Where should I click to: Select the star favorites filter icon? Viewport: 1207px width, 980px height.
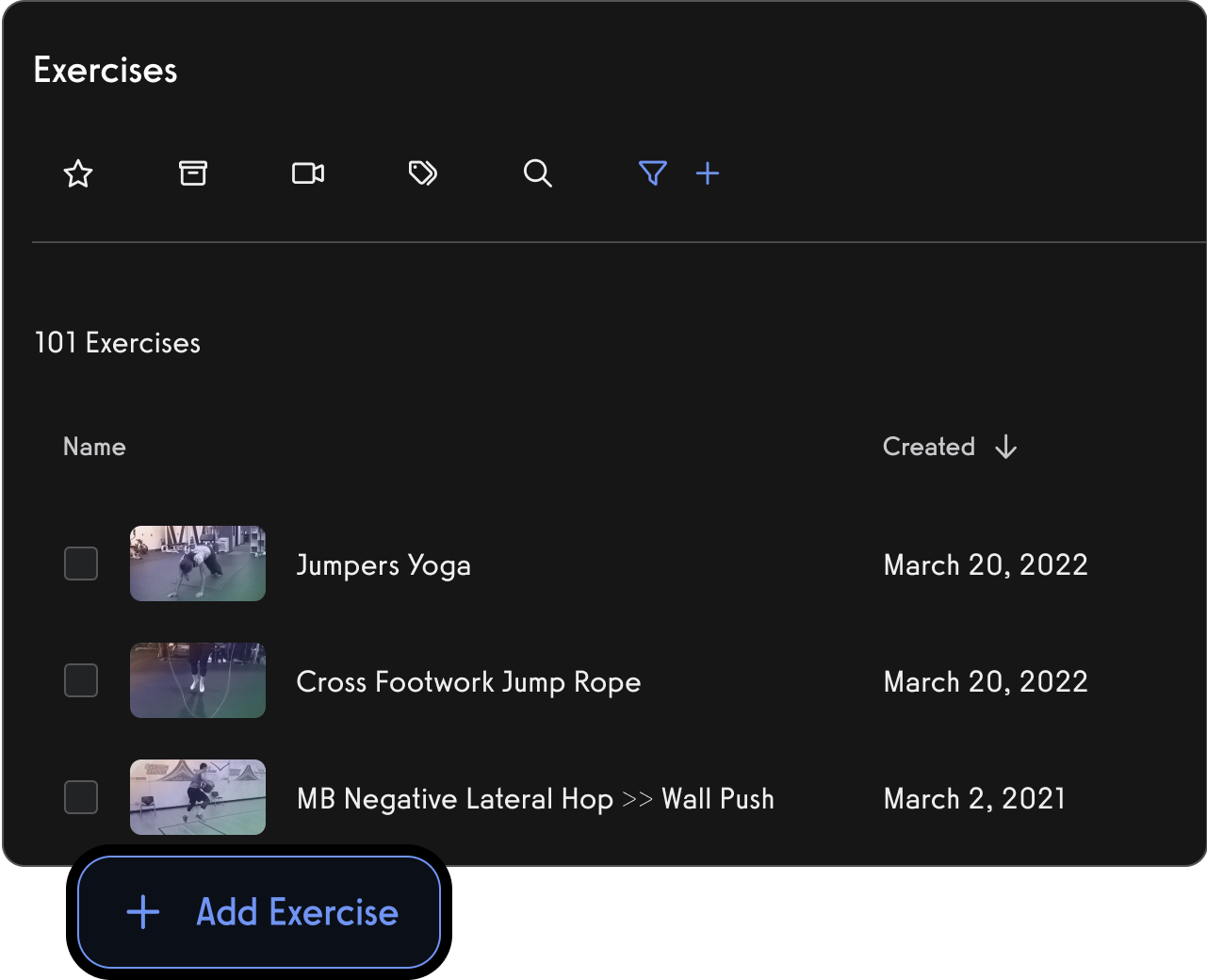coord(78,173)
